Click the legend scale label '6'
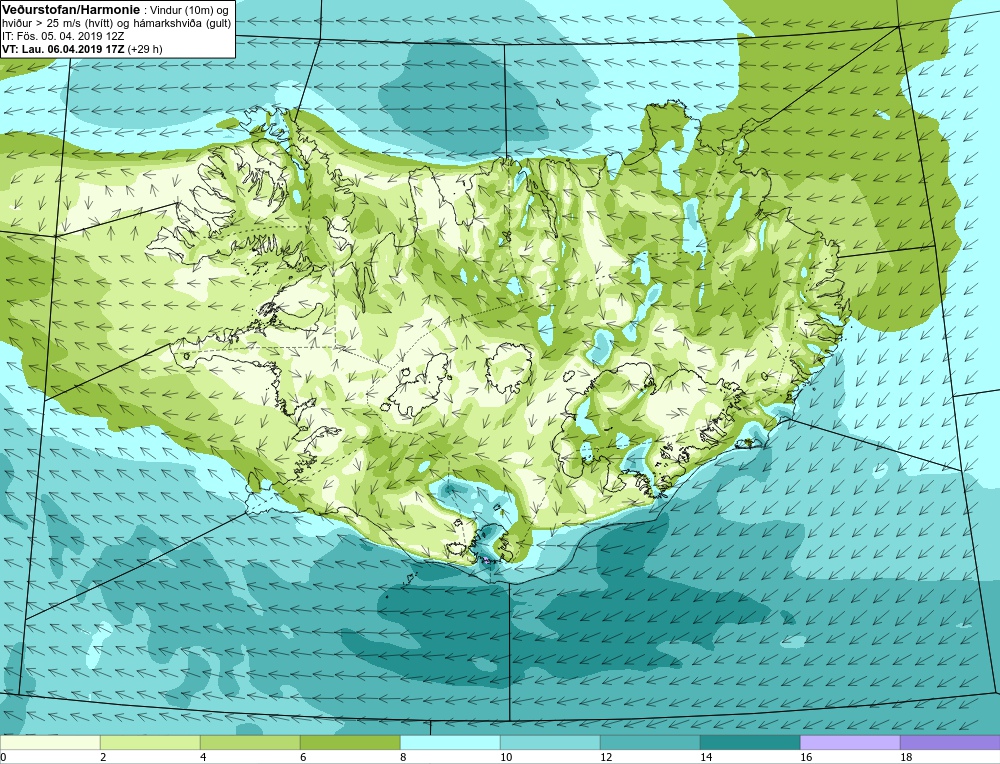This screenshot has width=1000, height=764. pyautogui.click(x=304, y=757)
